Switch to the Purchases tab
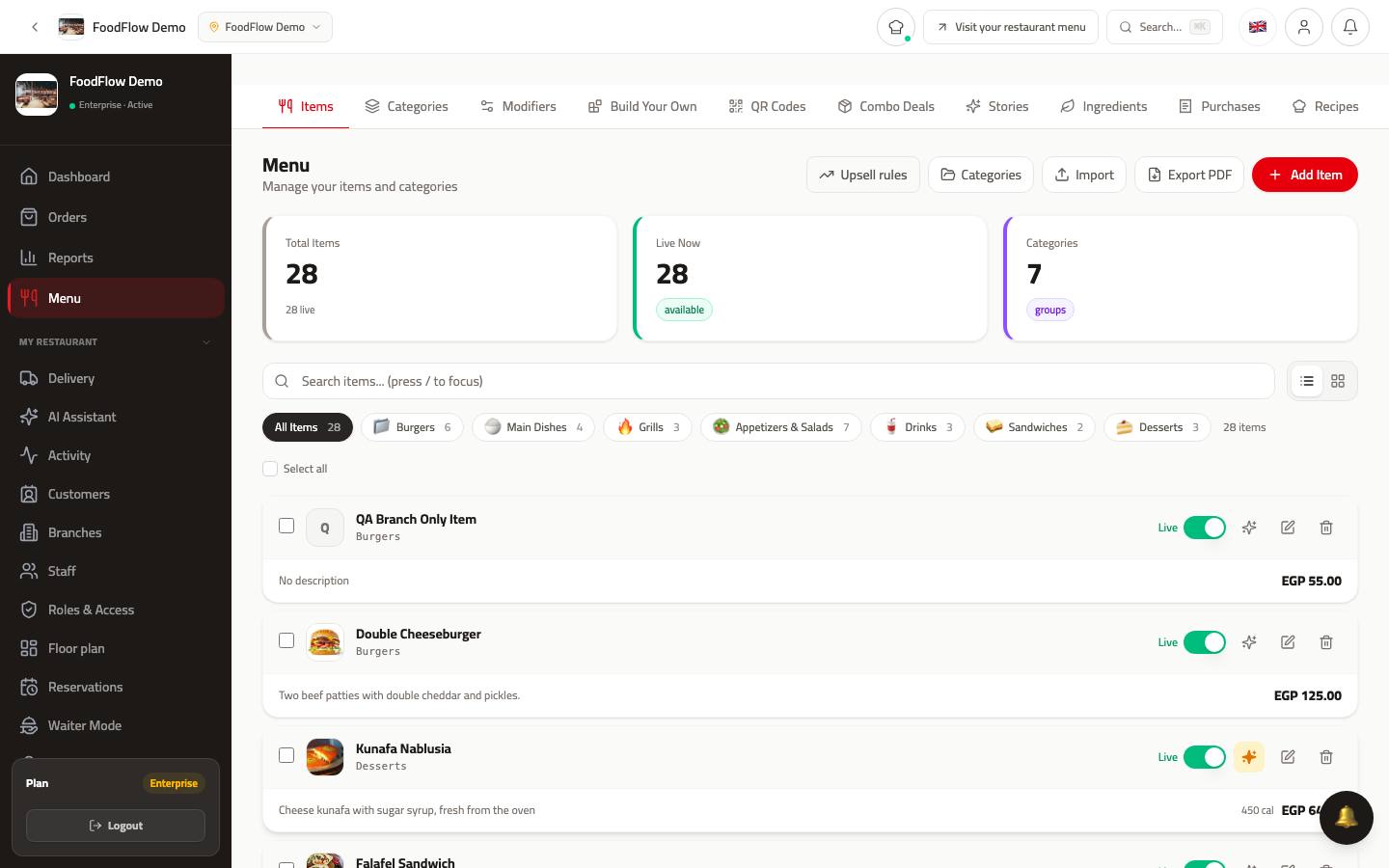This screenshot has width=1389, height=868. [x=1219, y=106]
